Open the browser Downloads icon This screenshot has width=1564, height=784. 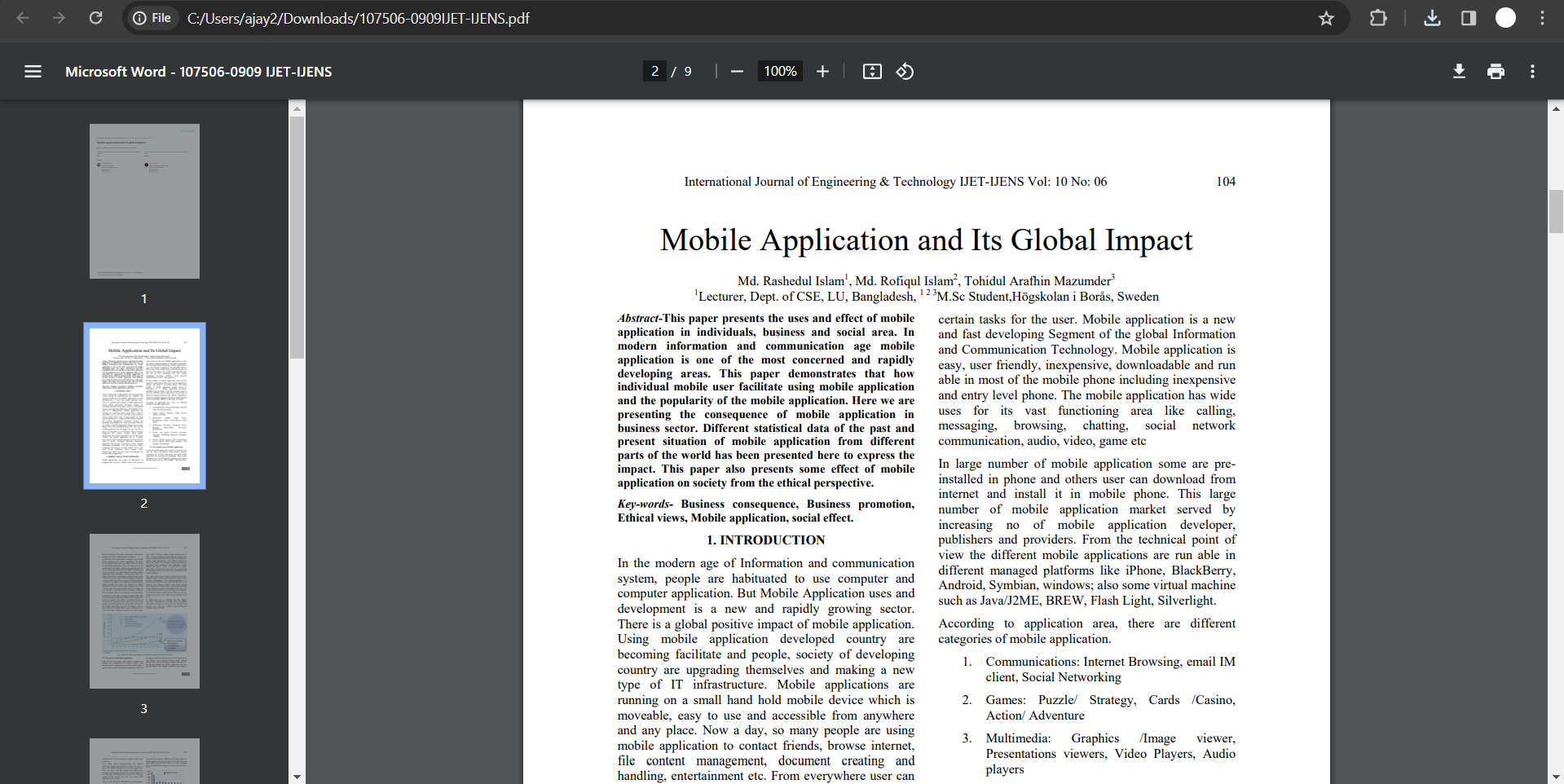(x=1432, y=17)
